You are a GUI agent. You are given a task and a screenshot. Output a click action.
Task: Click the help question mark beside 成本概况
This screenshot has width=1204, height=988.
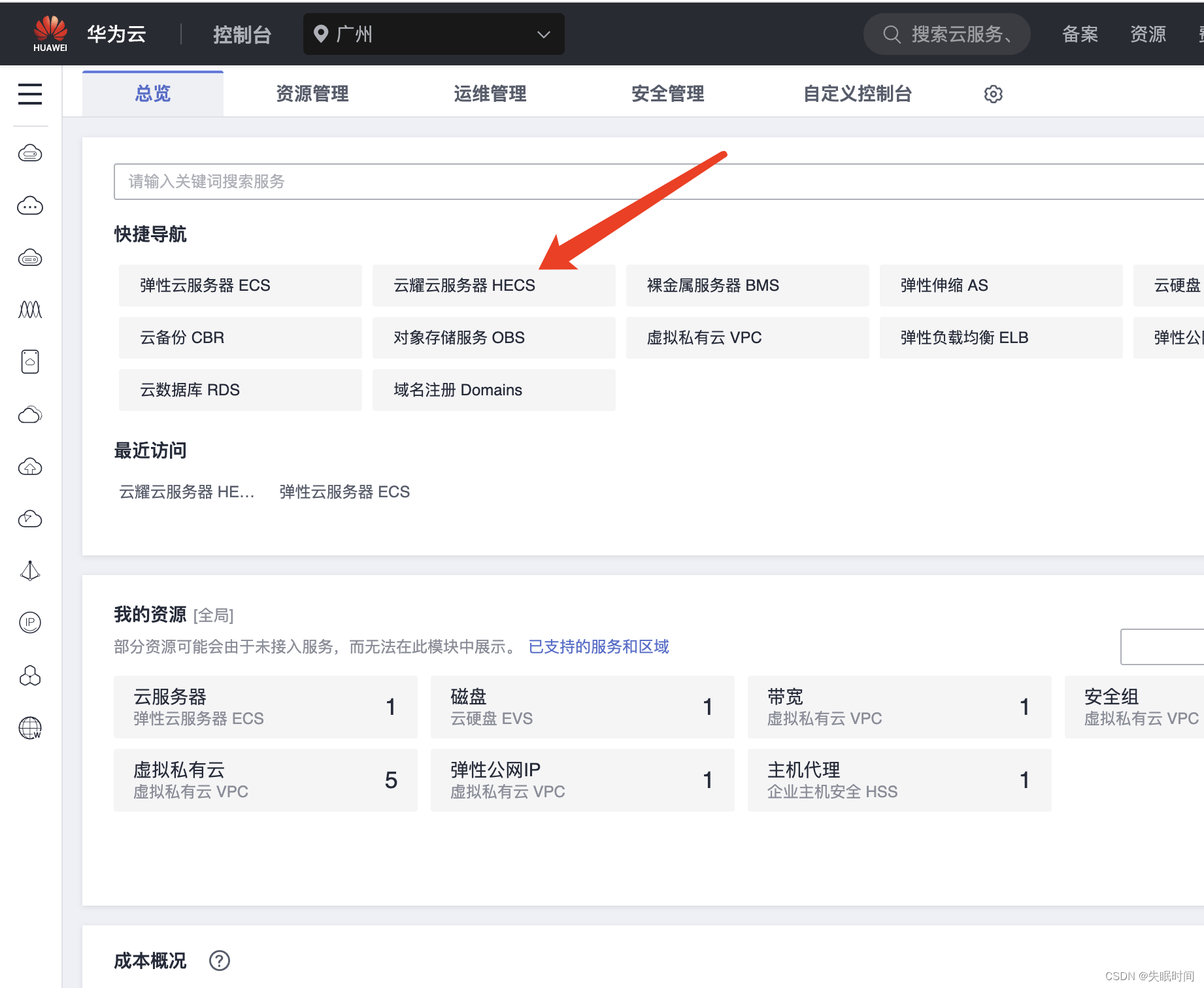tap(220, 961)
